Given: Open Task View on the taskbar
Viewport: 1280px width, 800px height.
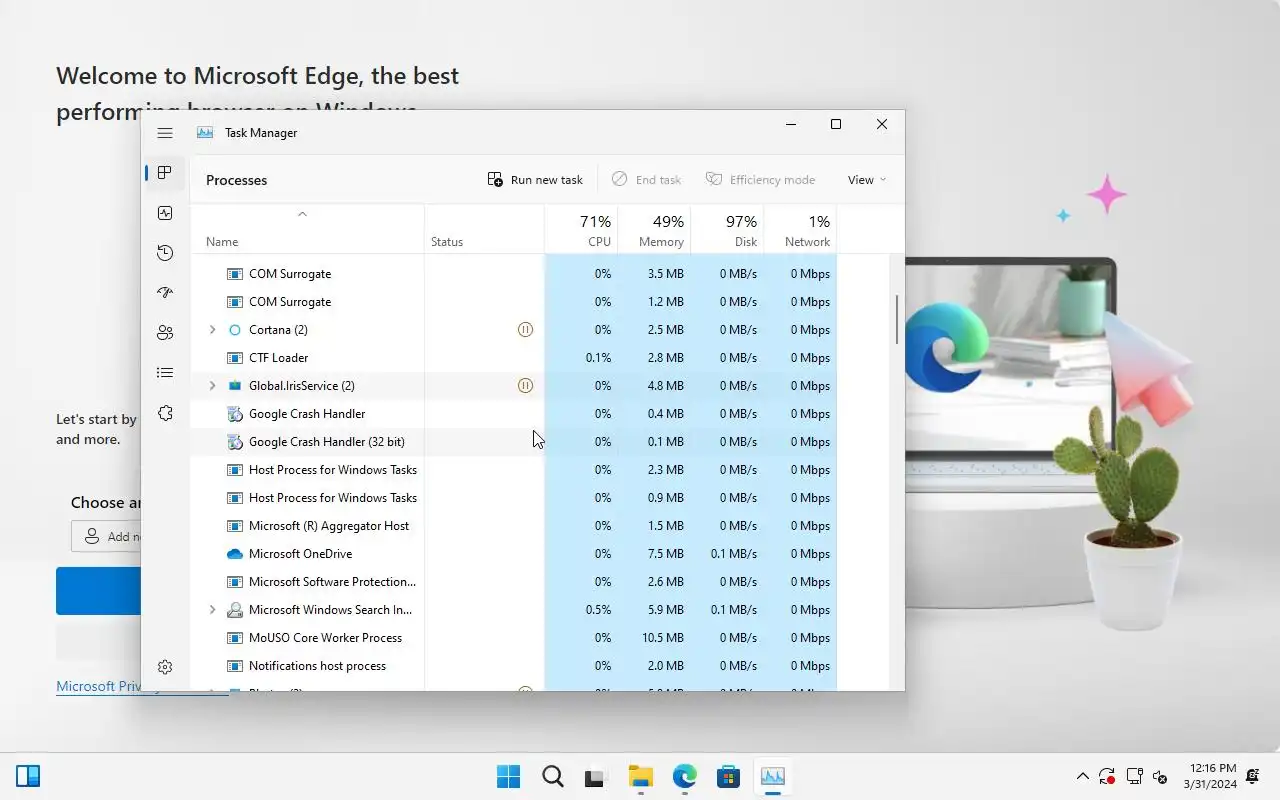Looking at the screenshot, I should point(596,776).
